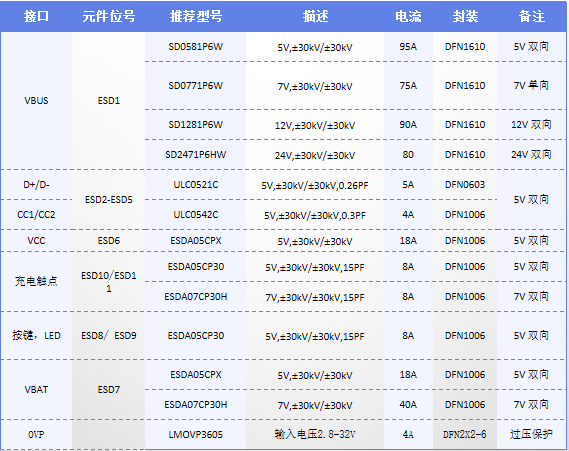
Task: Click the SD0771P6W model cell
Action: click(196, 86)
